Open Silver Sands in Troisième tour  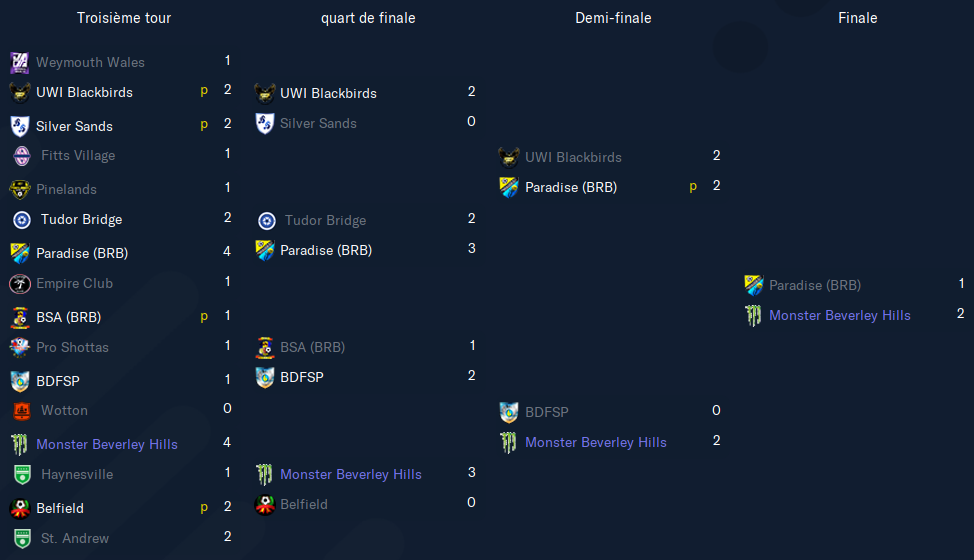75,127
